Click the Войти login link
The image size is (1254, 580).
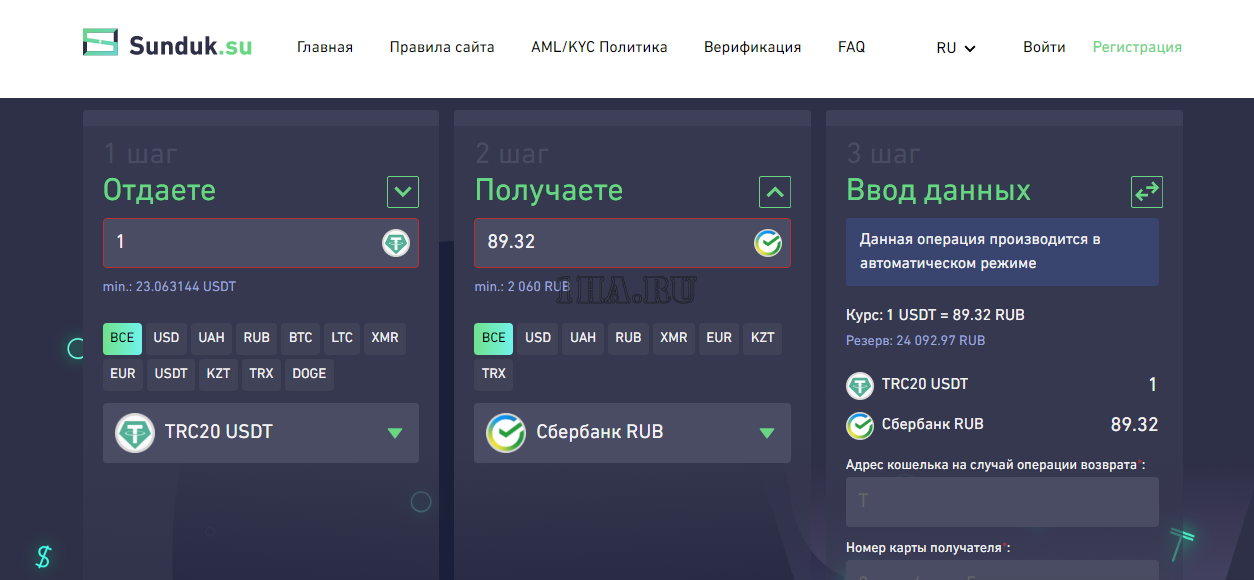(x=1044, y=47)
